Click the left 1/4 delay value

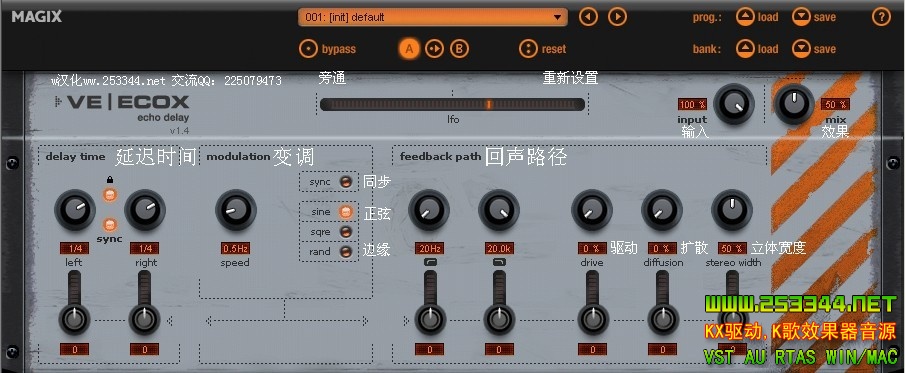tap(75, 249)
